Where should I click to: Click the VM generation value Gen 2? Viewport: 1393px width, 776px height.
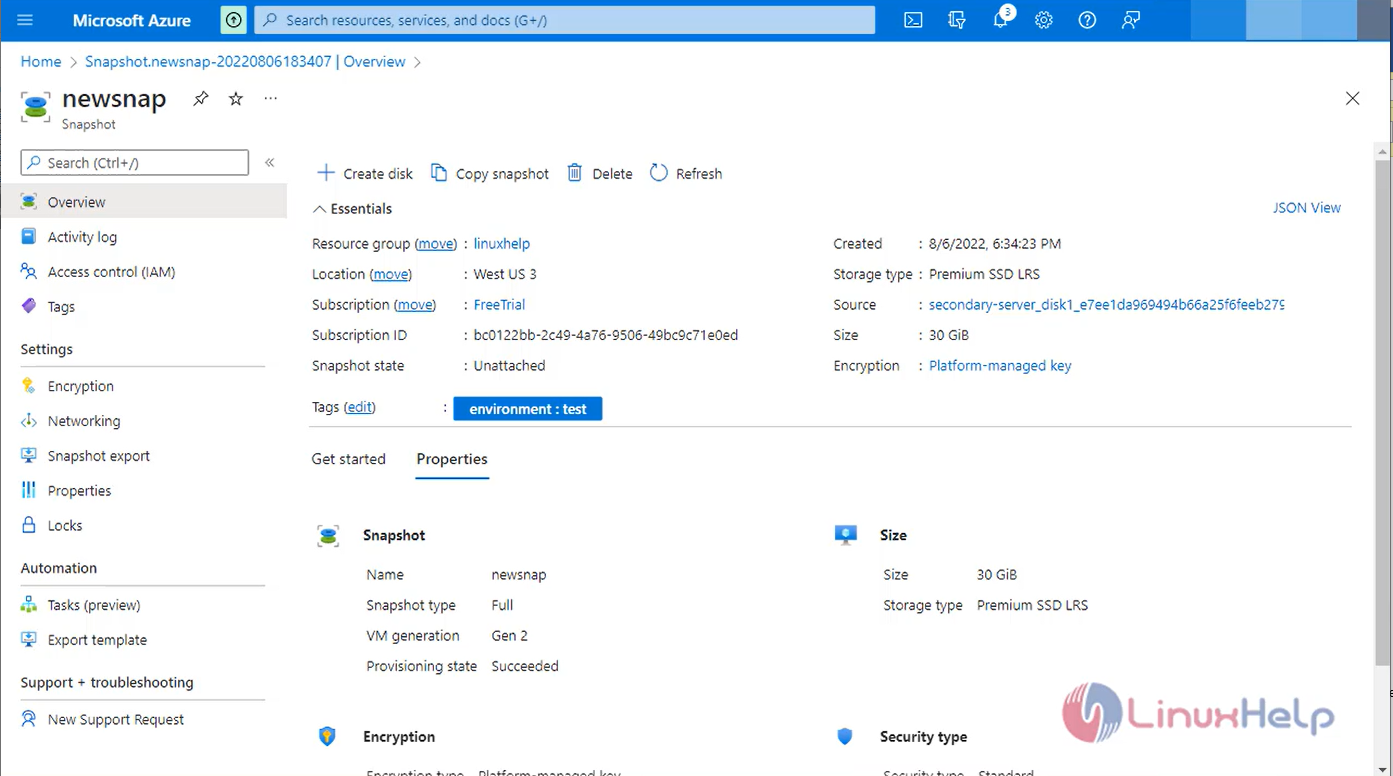tap(510, 636)
